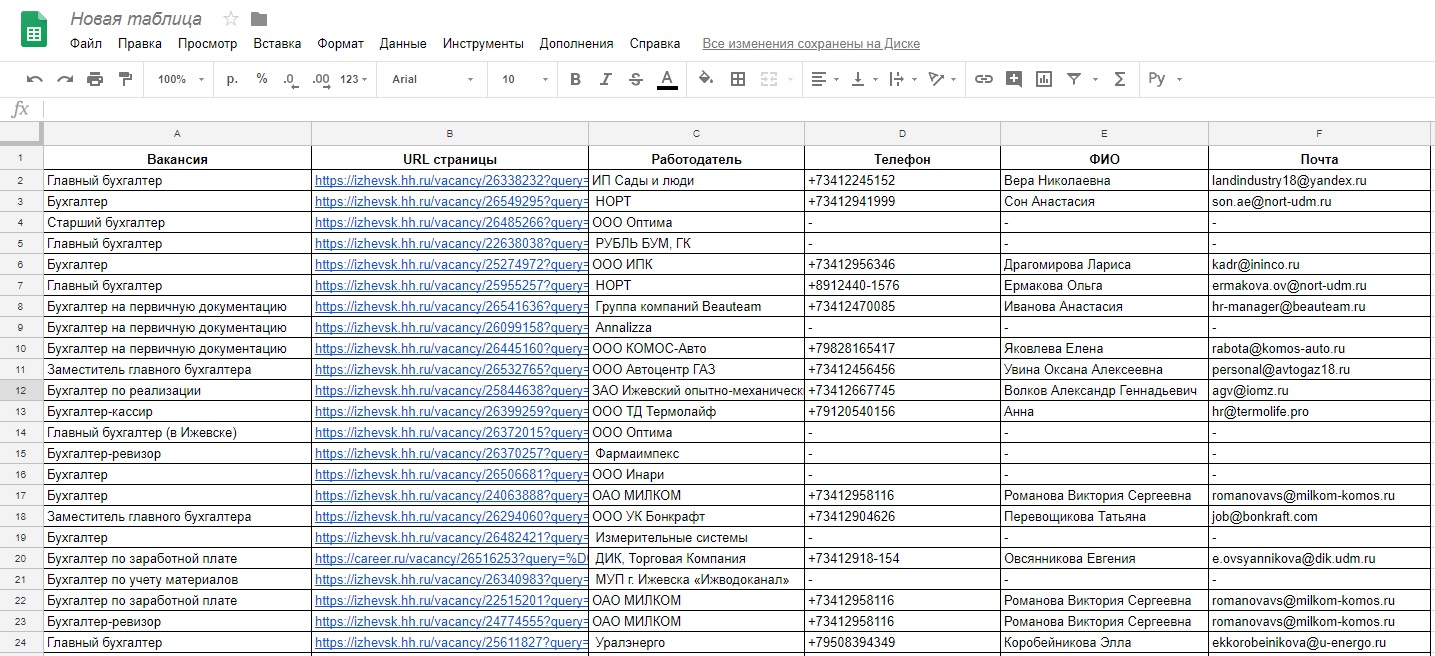Image resolution: width=1435 pixels, height=656 pixels.
Task: Select cell Драгомирова Лариса
Action: coord(1104,265)
